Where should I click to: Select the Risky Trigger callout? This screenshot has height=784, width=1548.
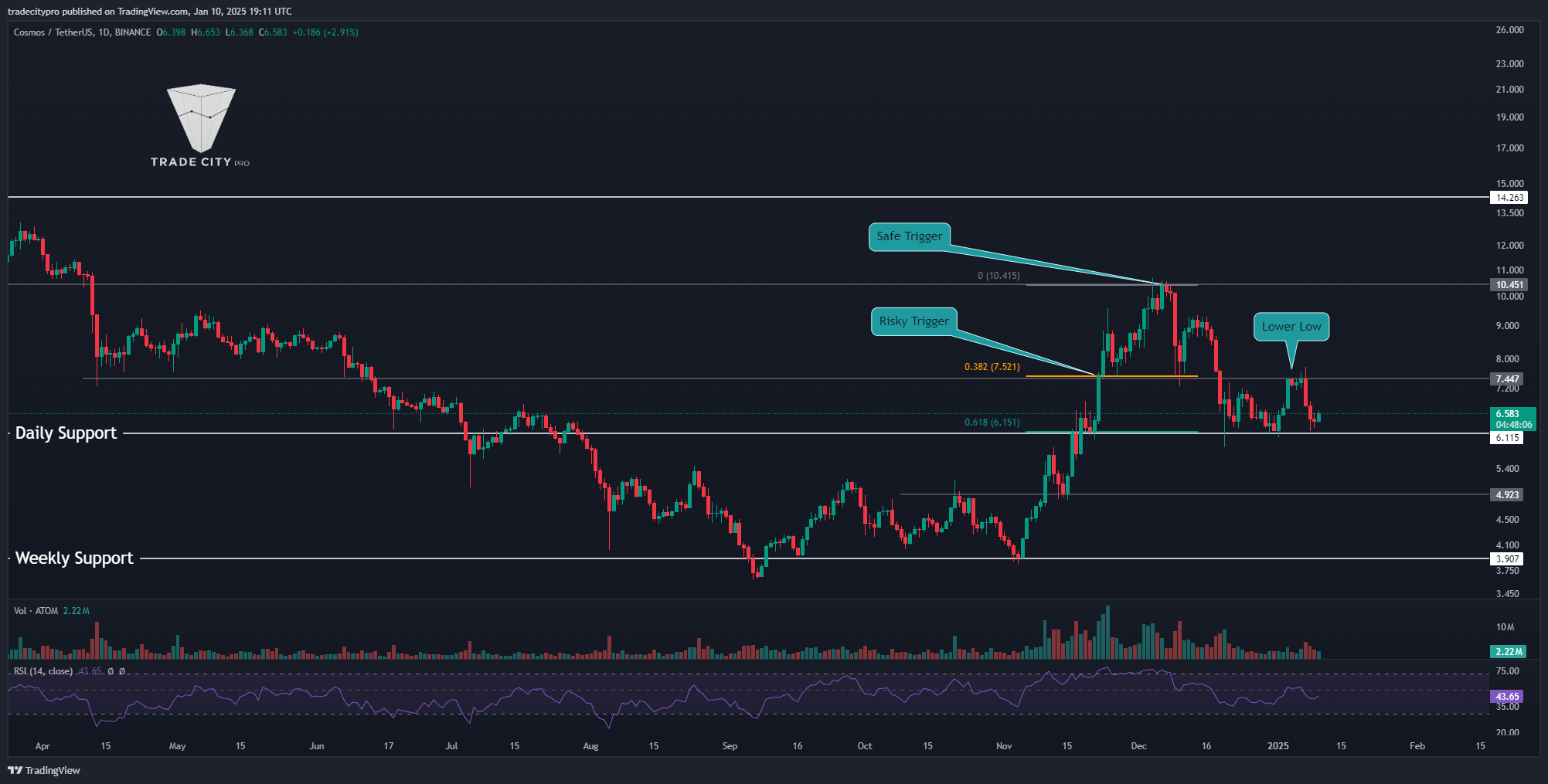click(x=913, y=321)
